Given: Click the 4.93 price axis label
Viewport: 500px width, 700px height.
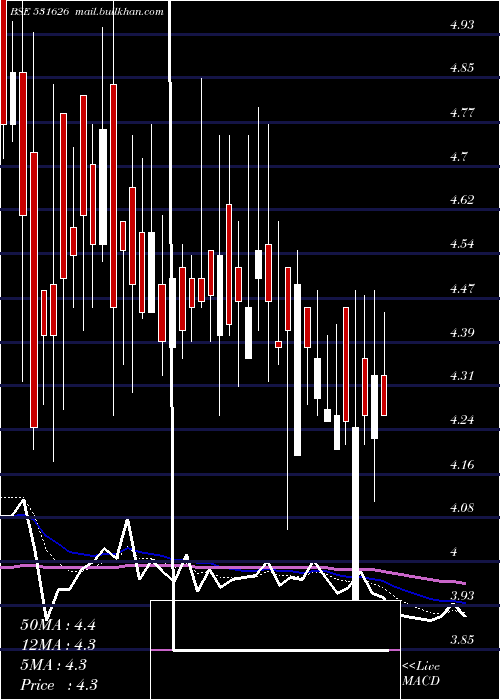Looking at the screenshot, I should point(462,25).
